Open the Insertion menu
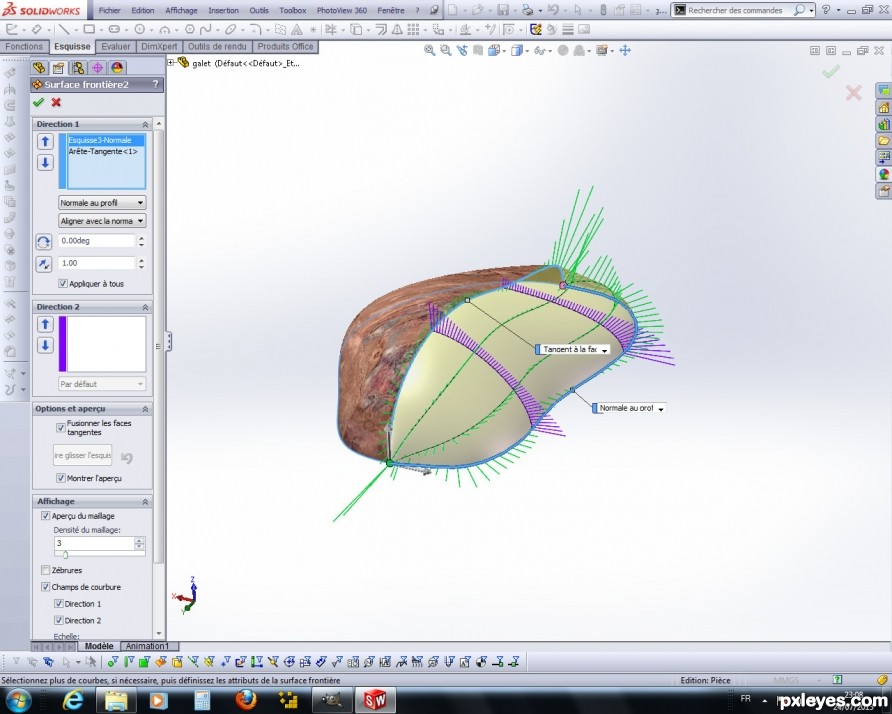 [x=224, y=10]
